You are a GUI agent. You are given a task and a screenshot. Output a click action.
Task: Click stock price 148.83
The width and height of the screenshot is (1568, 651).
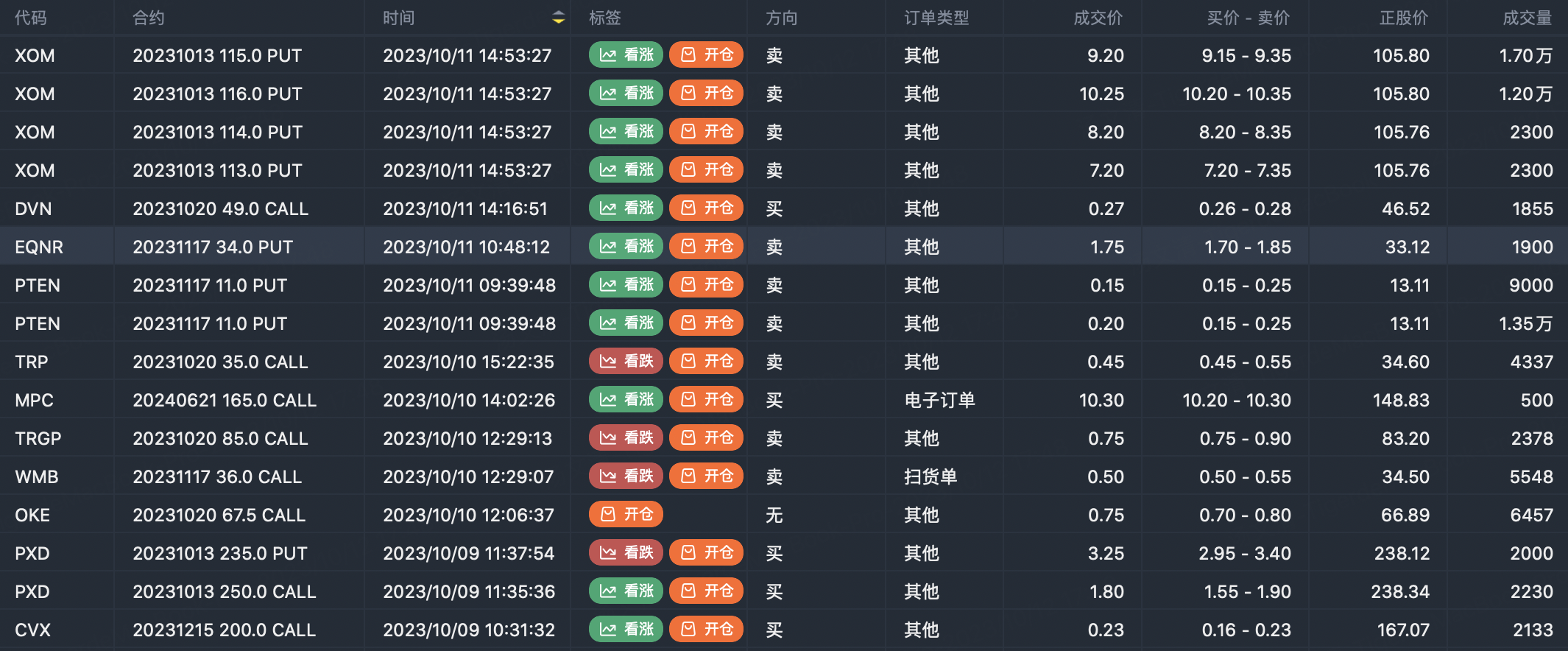[1401, 400]
